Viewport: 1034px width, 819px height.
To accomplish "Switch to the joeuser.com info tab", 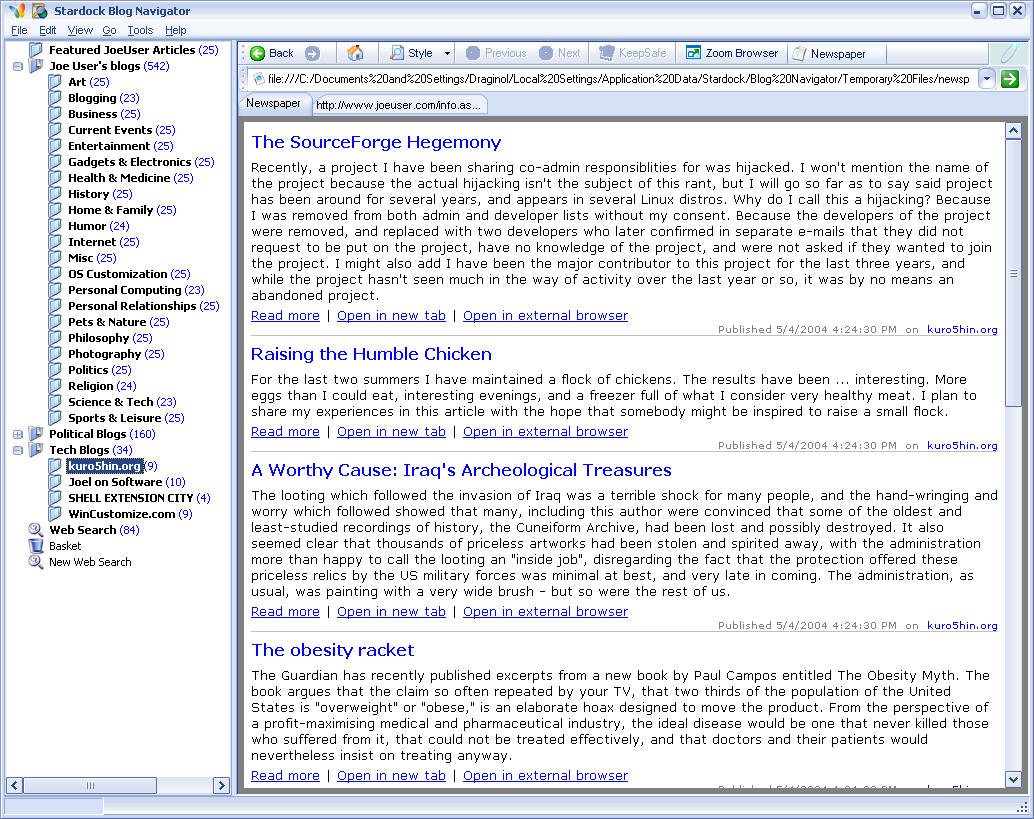I will coord(398,105).
